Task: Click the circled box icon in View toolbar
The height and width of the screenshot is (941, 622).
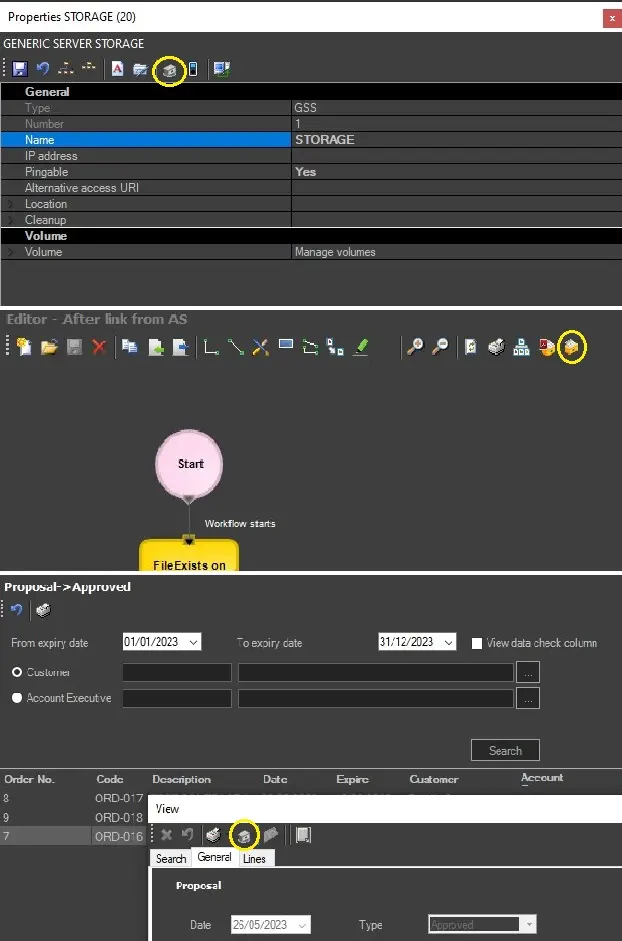Action: coord(243,834)
